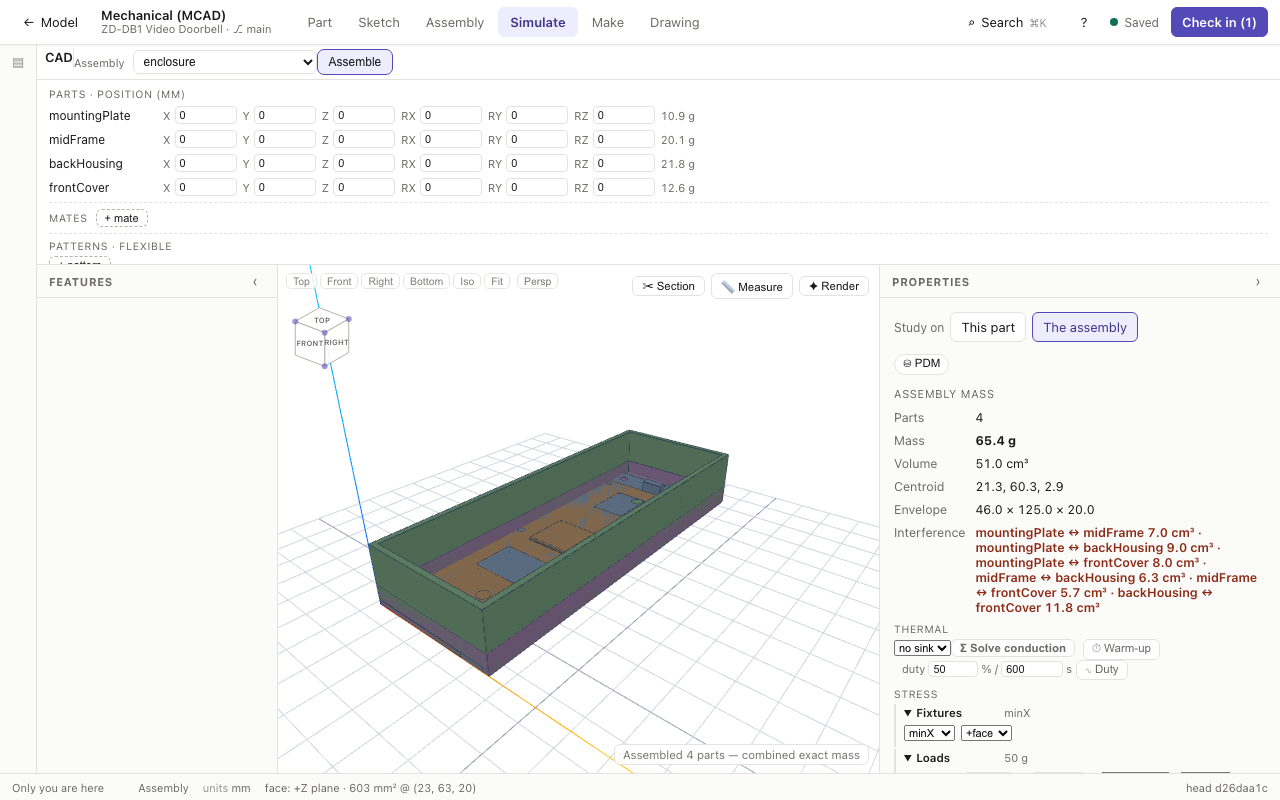
Task: Click the 600 seconds duty field
Action: point(1032,669)
